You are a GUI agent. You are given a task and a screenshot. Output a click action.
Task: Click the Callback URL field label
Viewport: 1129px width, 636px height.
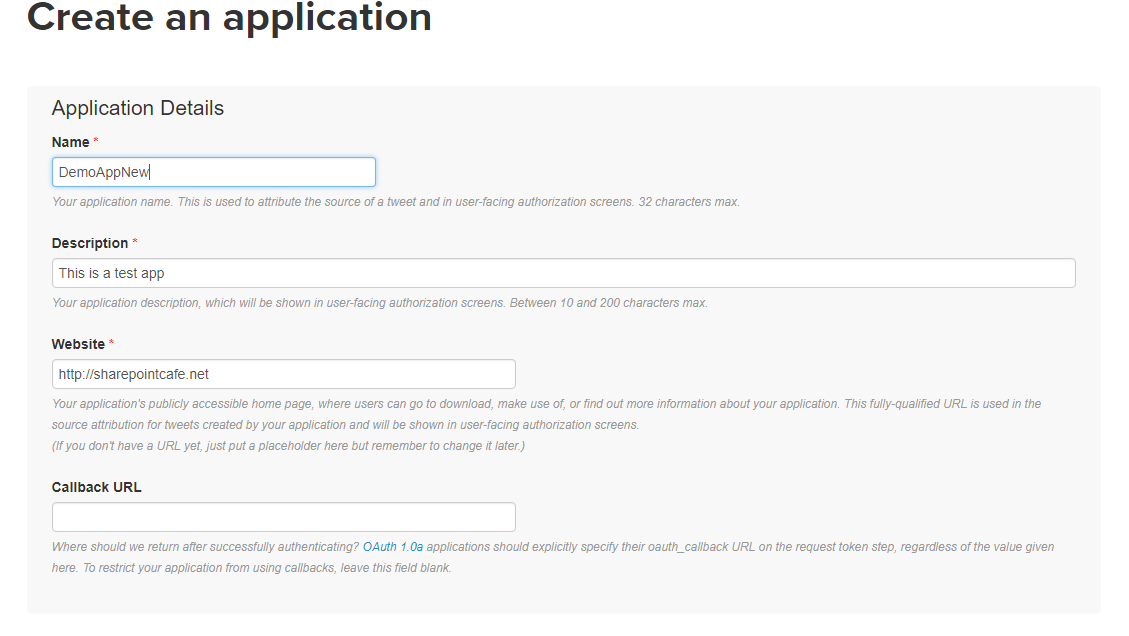click(97, 487)
